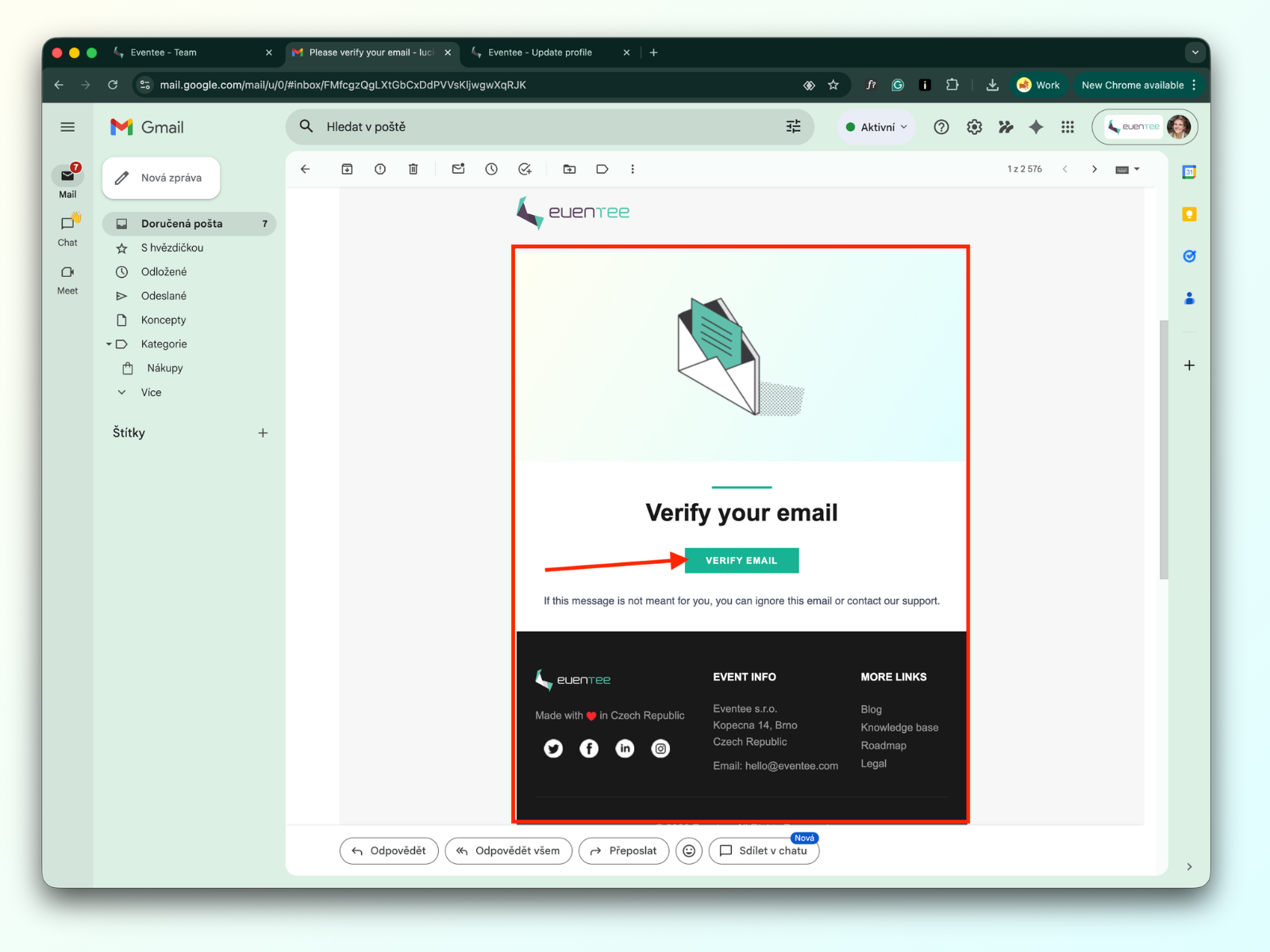Focus the Hledat v poště search field
Image resolution: width=1270 pixels, height=952 pixels.
pyautogui.click(x=550, y=127)
